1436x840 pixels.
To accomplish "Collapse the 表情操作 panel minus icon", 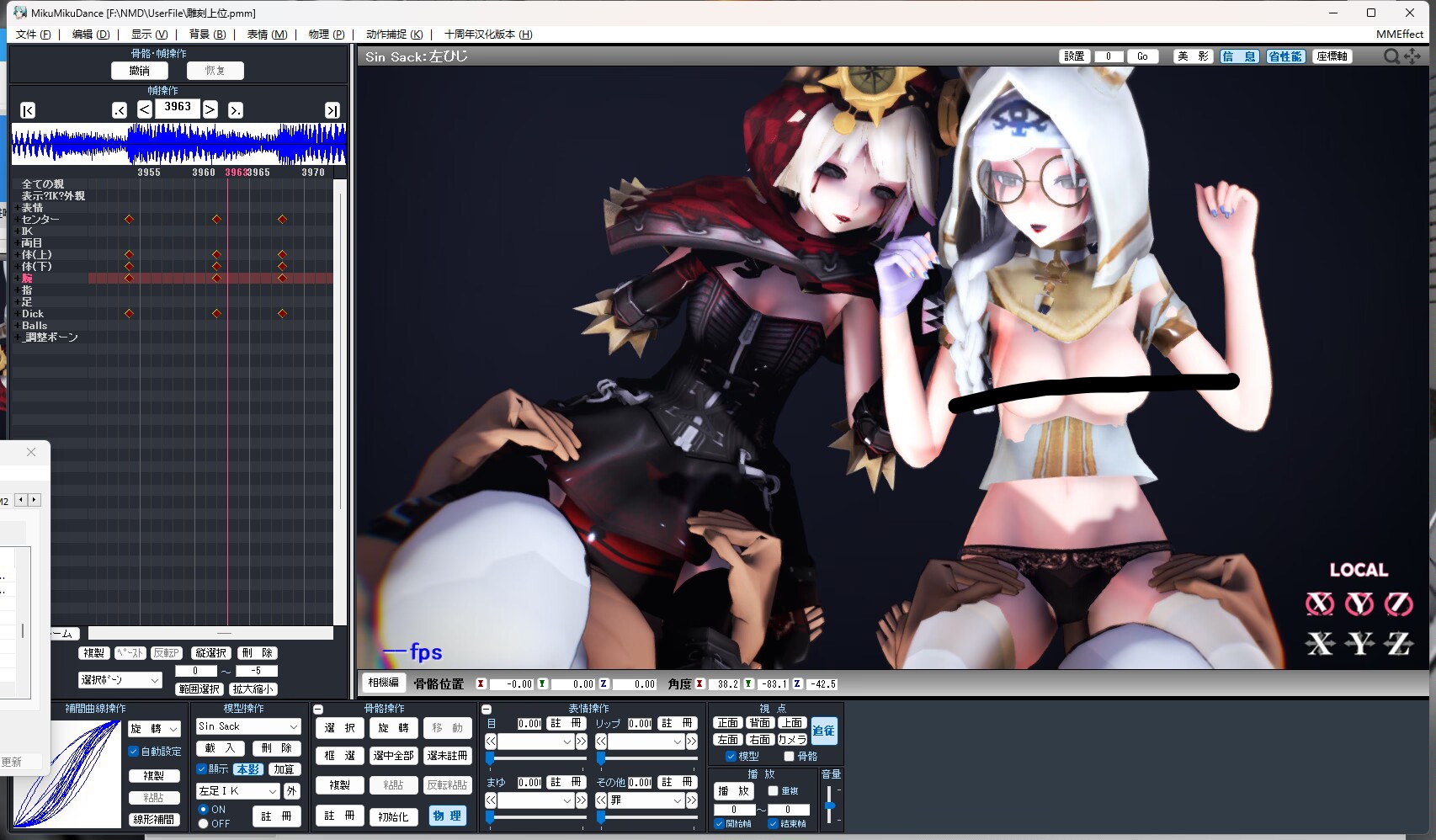I will (x=486, y=710).
